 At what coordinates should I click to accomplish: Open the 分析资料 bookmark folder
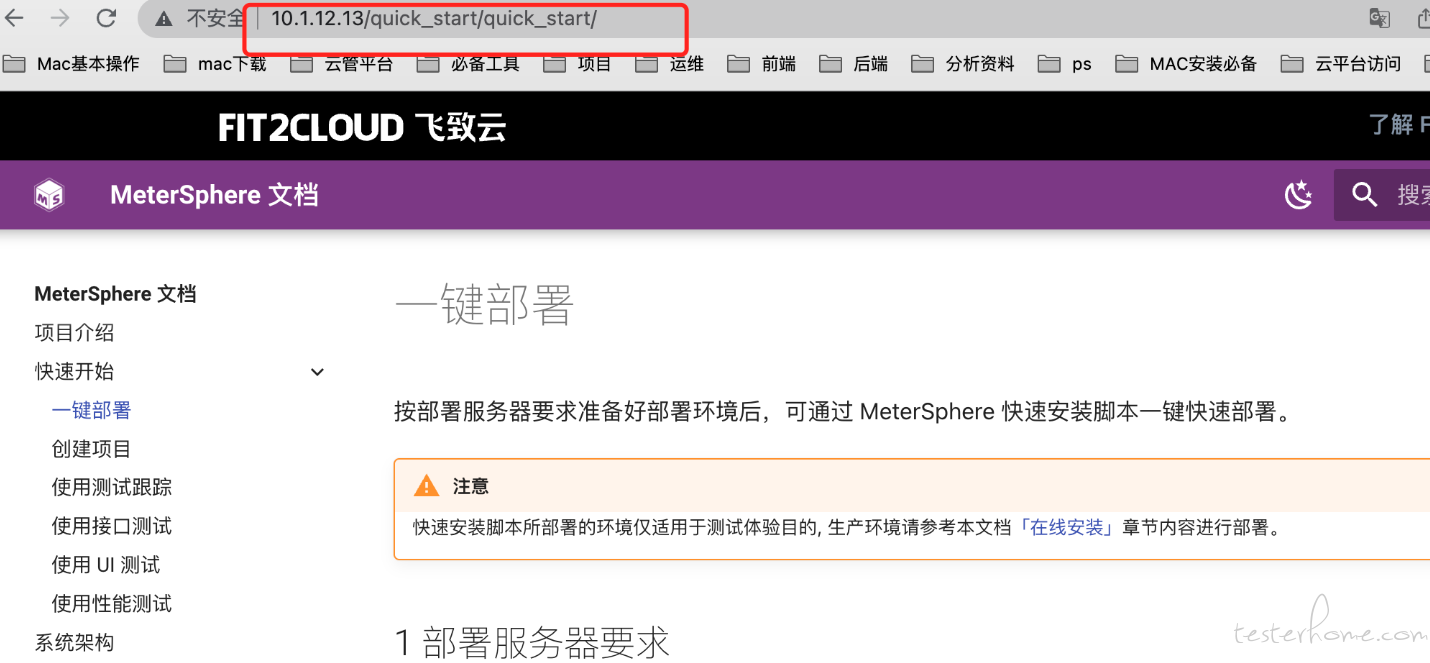pos(964,64)
